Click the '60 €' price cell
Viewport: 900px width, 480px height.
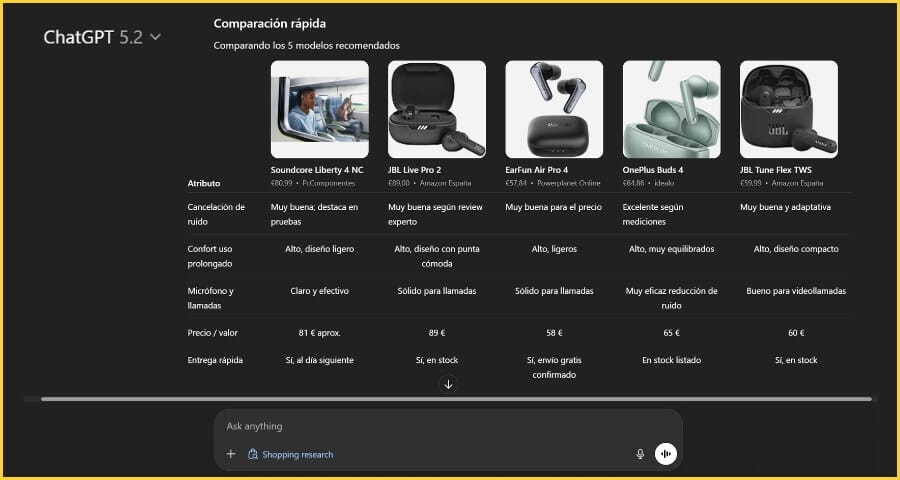796,333
